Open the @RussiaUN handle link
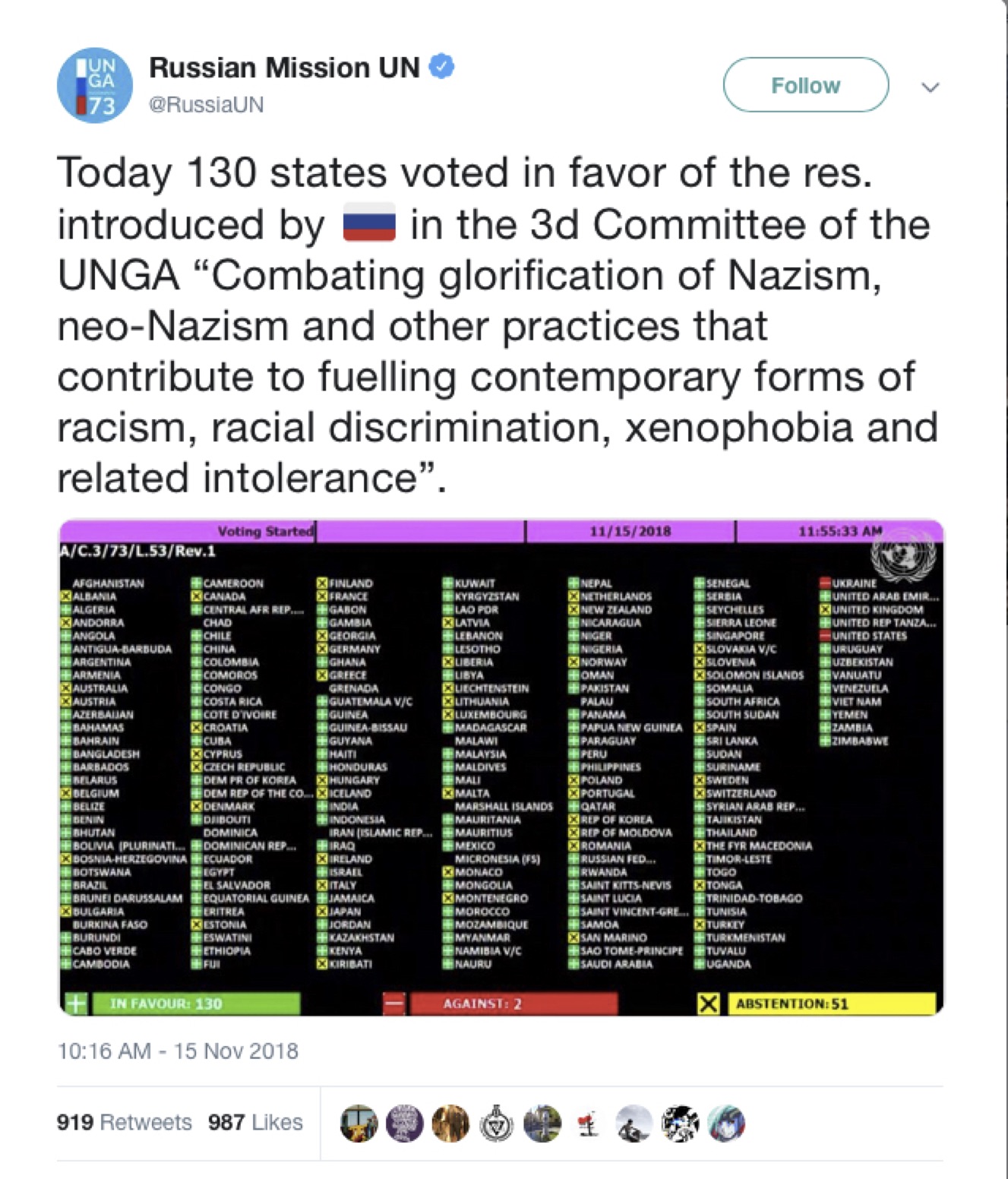The image size is (1008, 1179). 206,105
